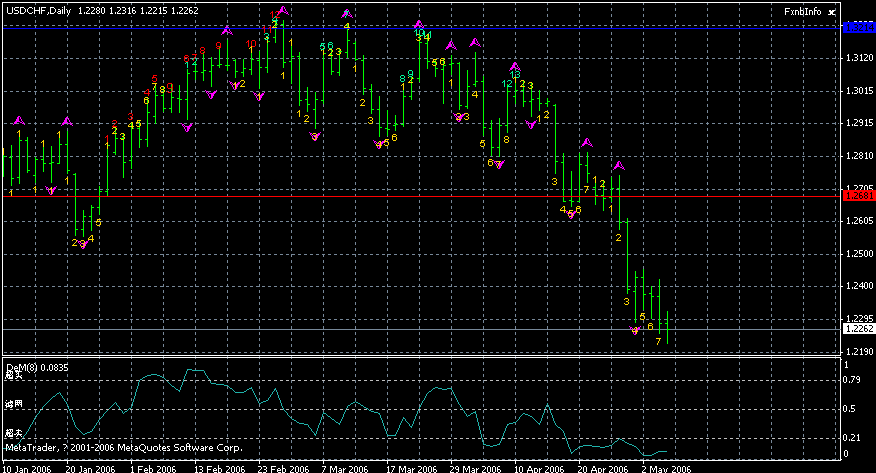Select the red horizontal support line

(400, 197)
